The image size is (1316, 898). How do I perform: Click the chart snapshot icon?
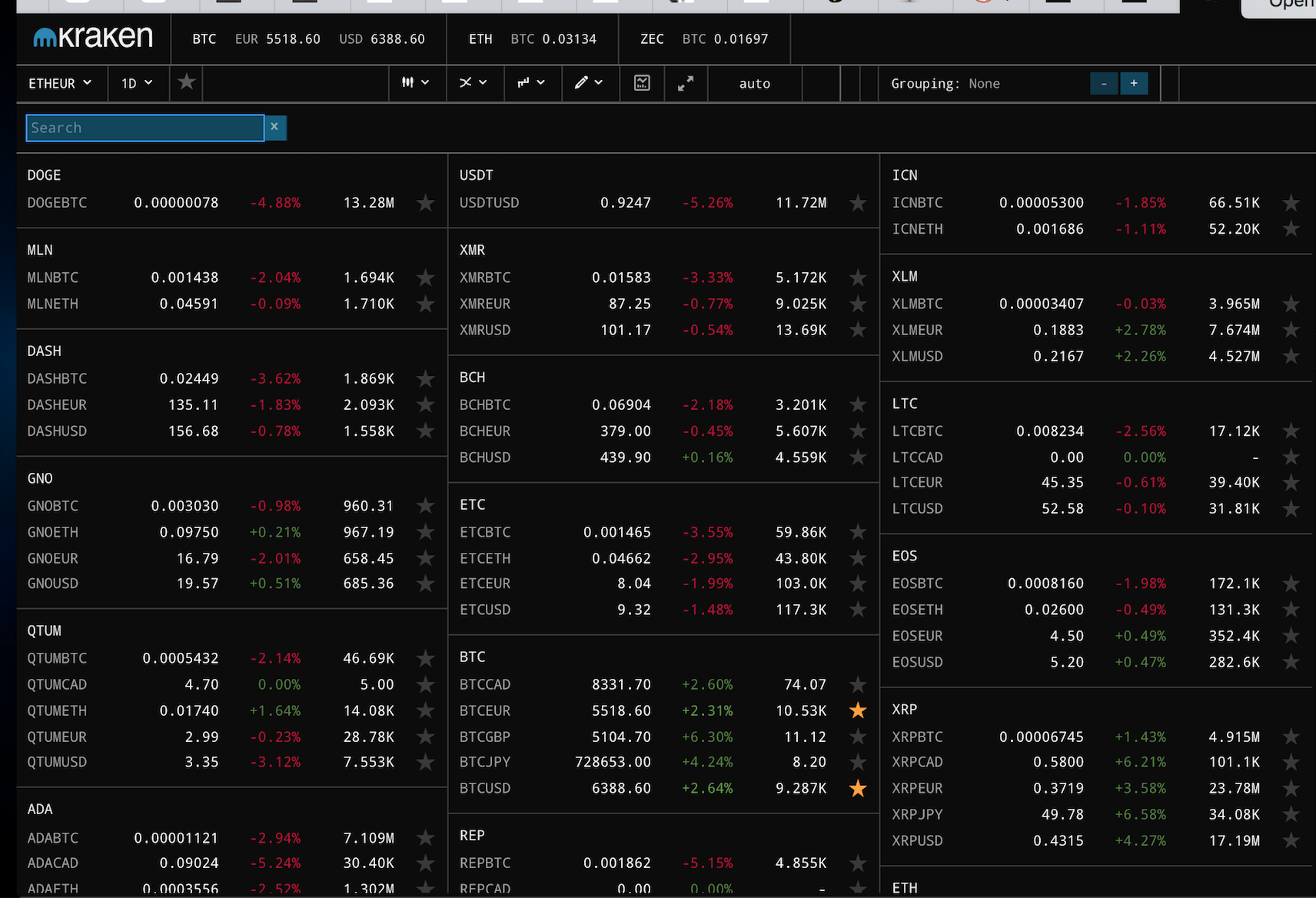[x=643, y=83]
